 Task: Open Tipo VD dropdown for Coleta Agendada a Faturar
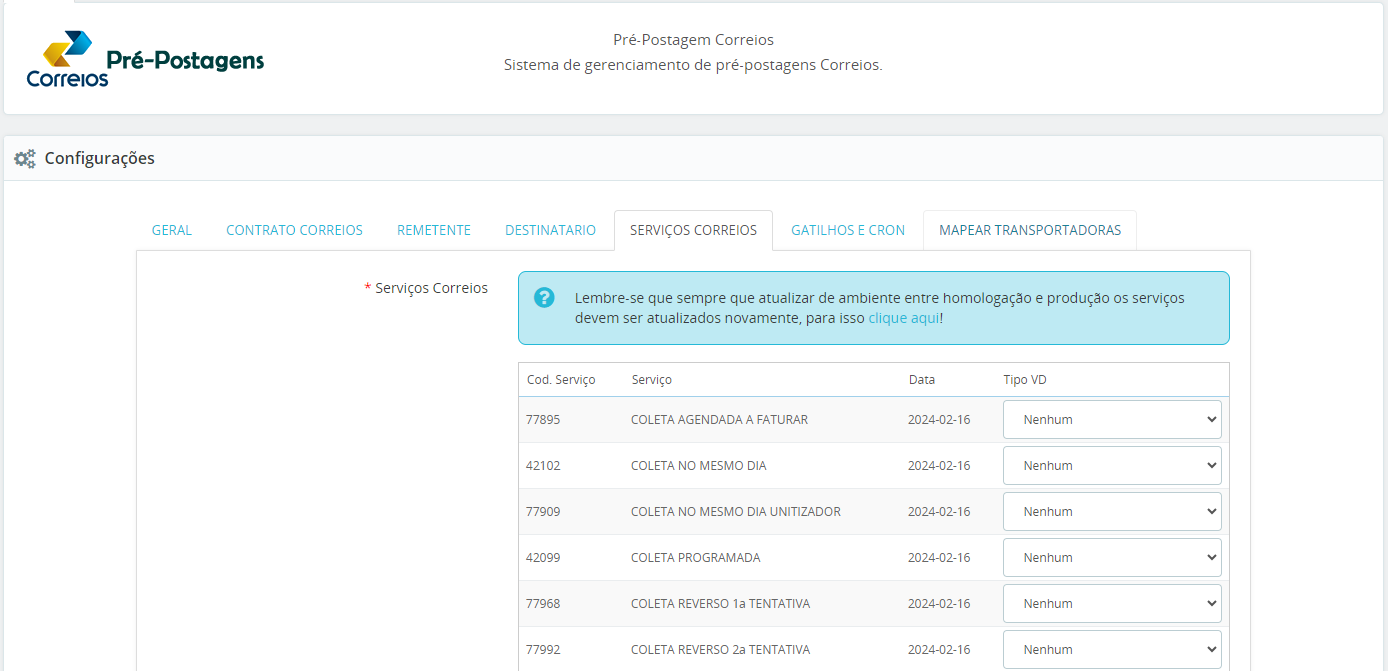(1112, 420)
